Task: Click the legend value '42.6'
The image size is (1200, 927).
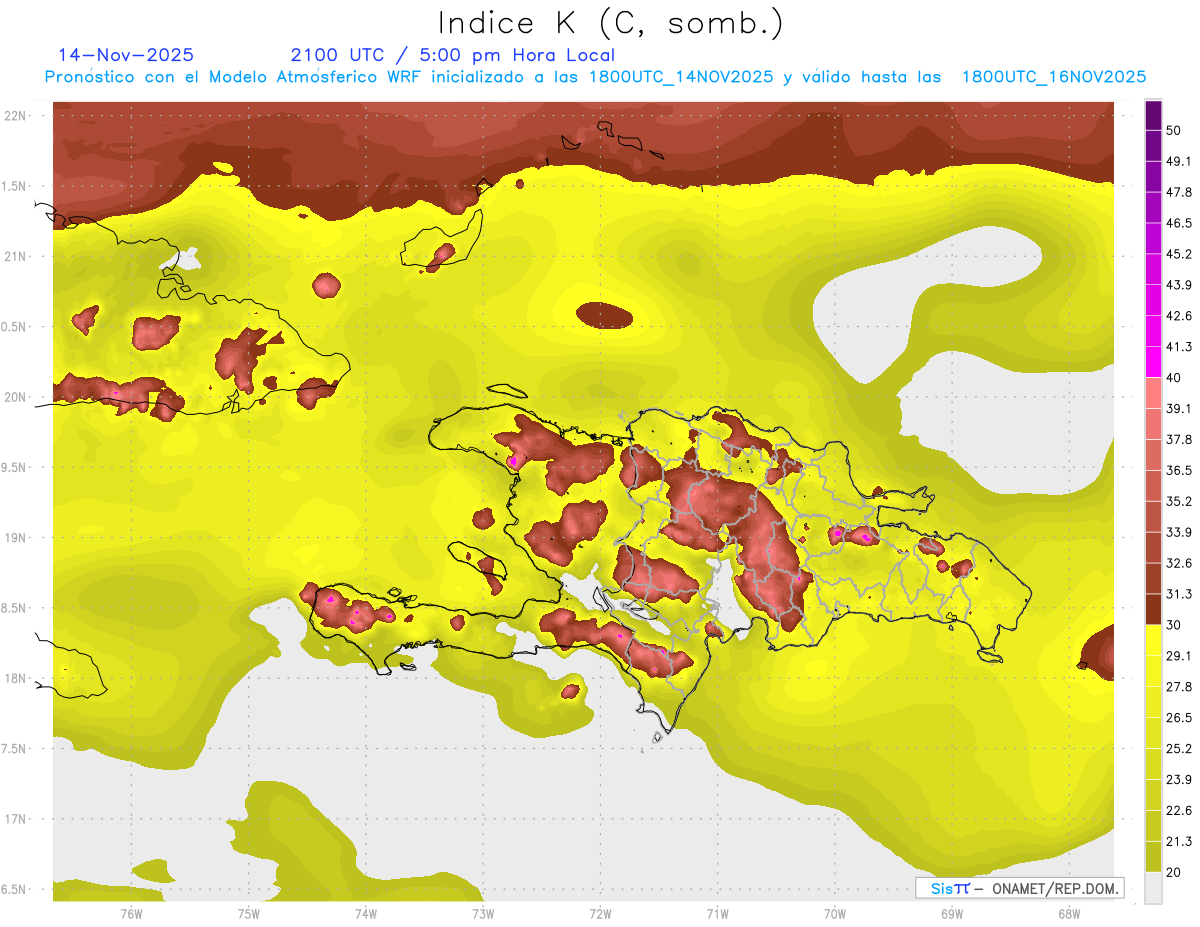Action: coord(1179,316)
